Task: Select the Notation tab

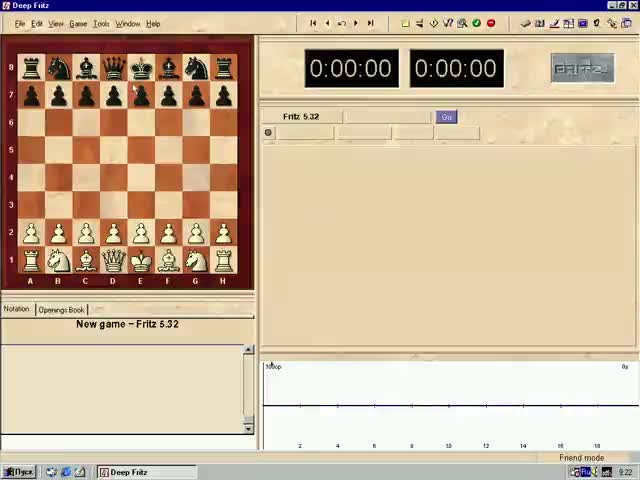Action: click(x=16, y=309)
